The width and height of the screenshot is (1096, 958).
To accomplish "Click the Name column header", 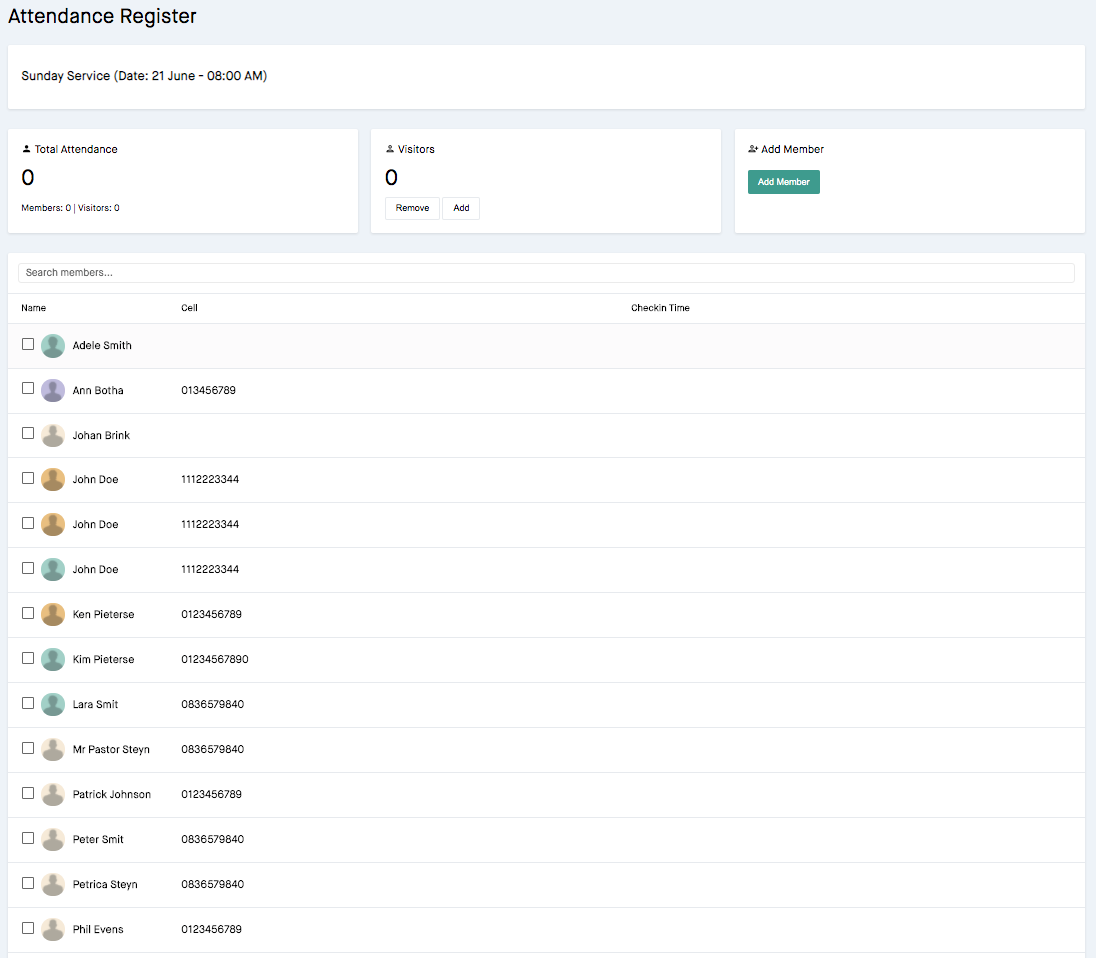I will pyautogui.click(x=33, y=307).
